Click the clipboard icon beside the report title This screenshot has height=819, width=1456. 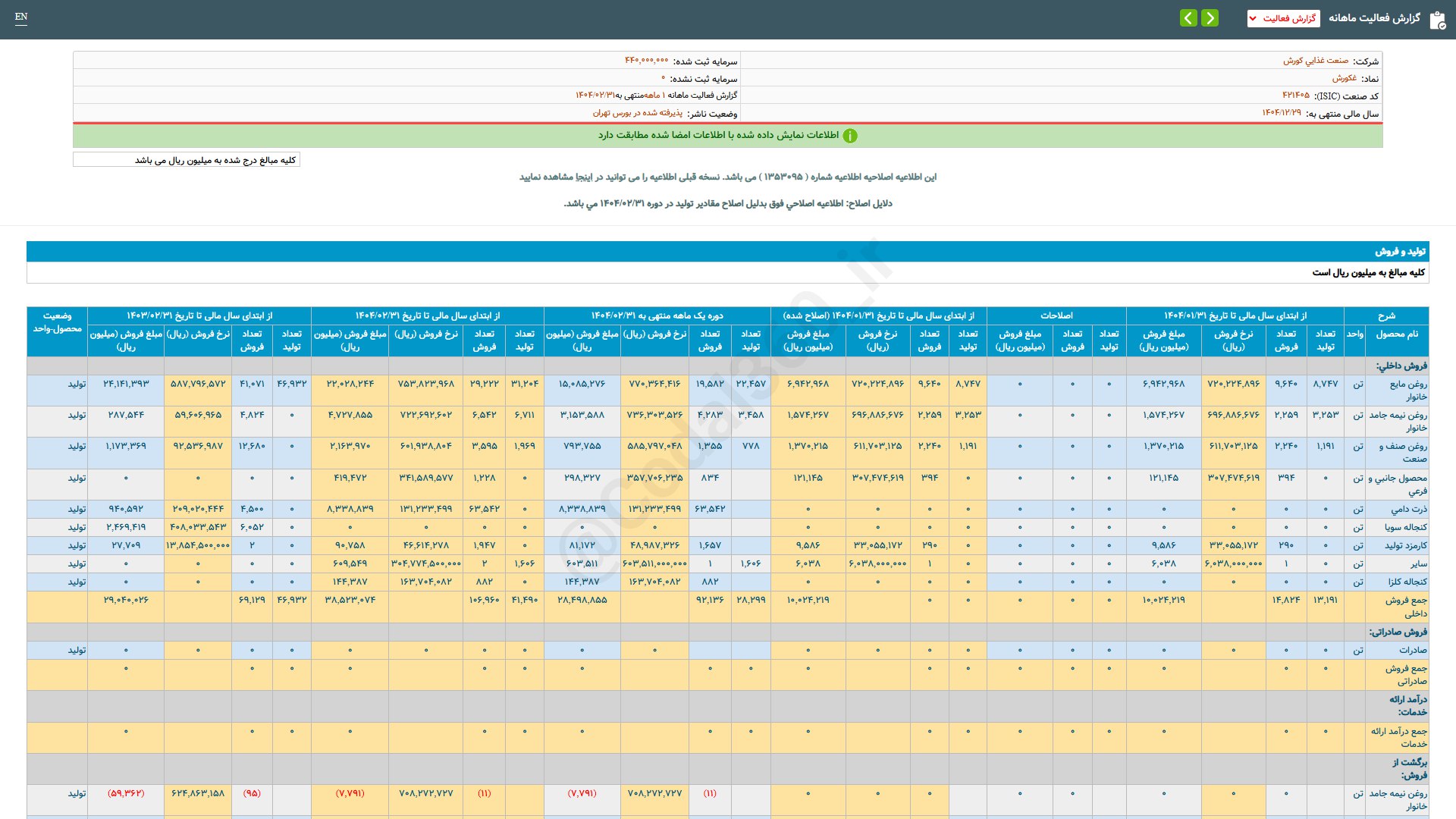[x=1437, y=20]
